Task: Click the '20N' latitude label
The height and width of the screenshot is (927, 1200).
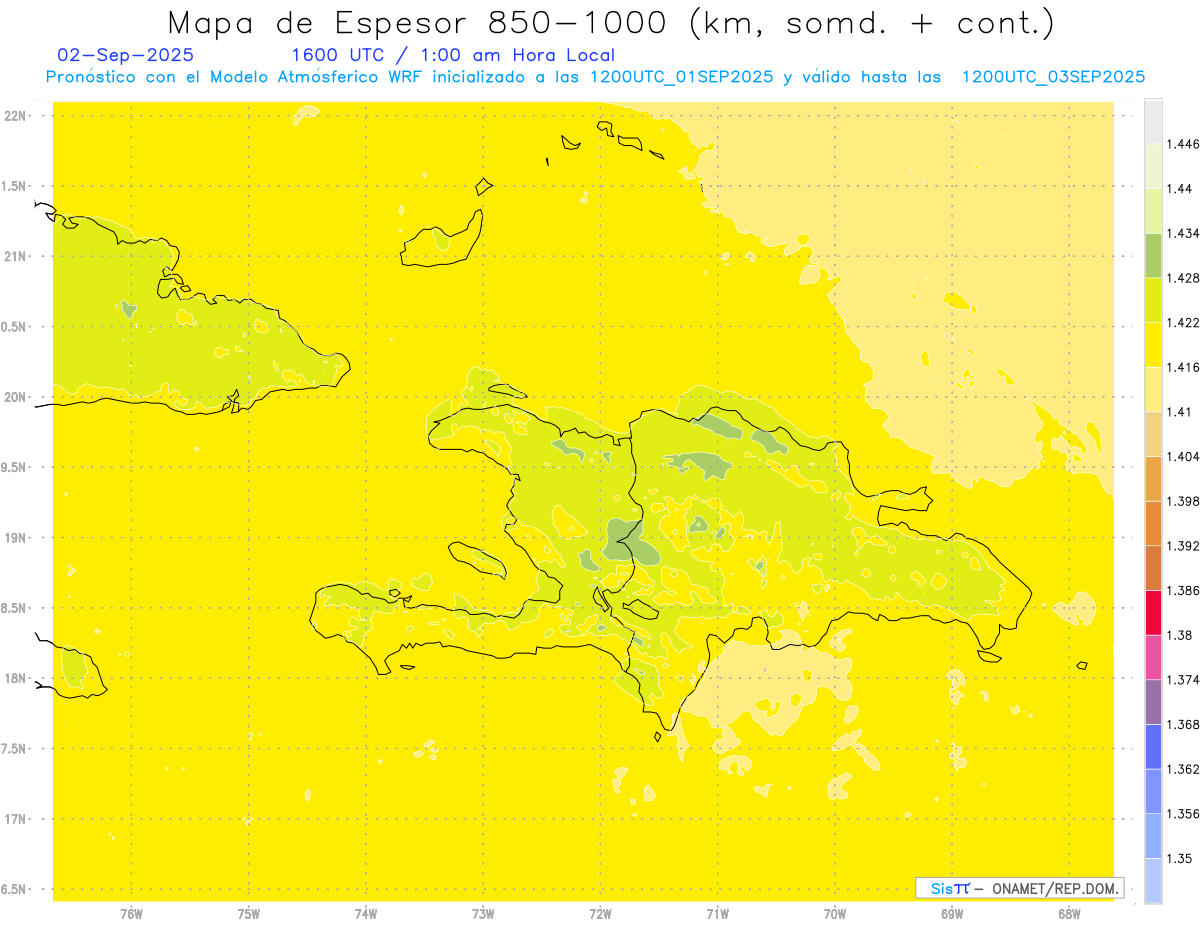Action: (x=15, y=397)
